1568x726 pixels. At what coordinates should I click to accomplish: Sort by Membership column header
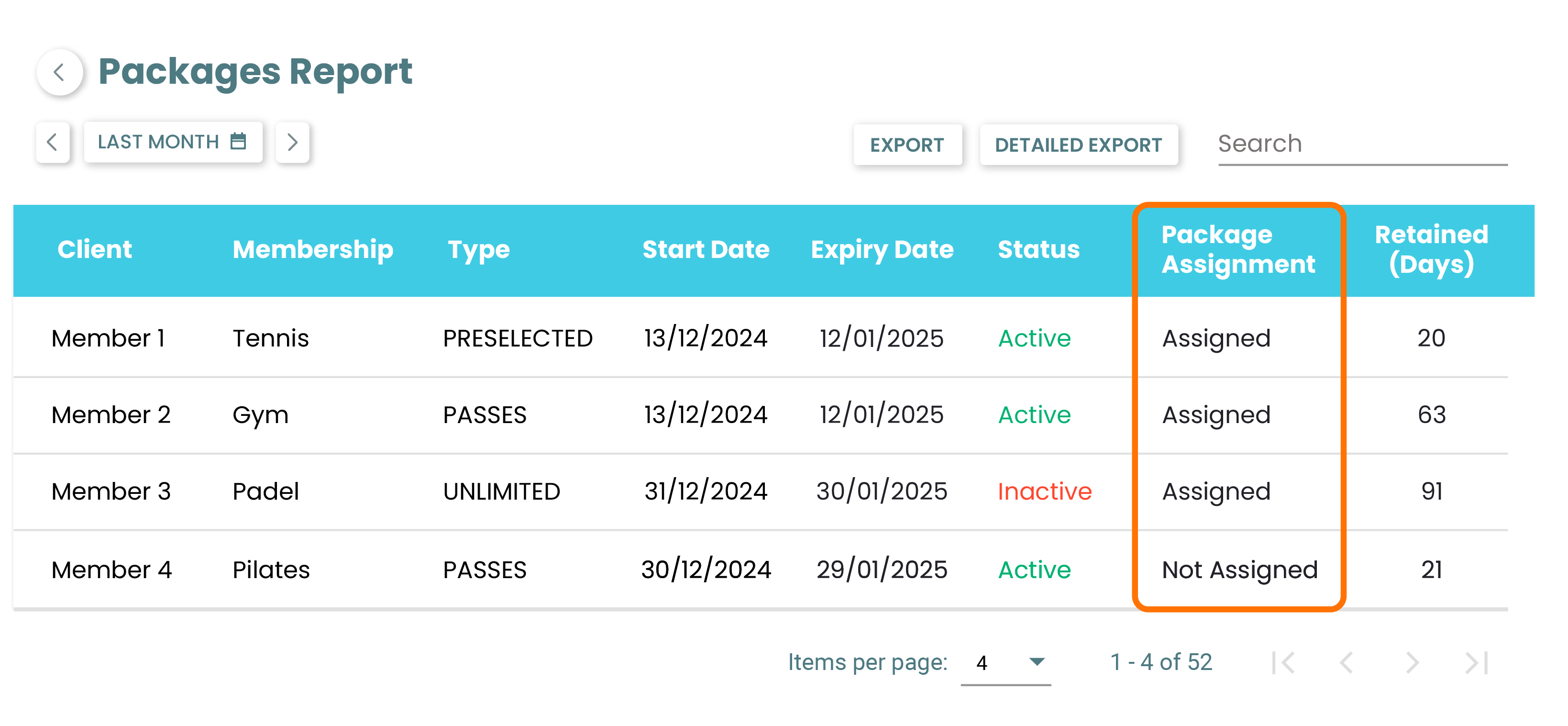[x=313, y=250]
